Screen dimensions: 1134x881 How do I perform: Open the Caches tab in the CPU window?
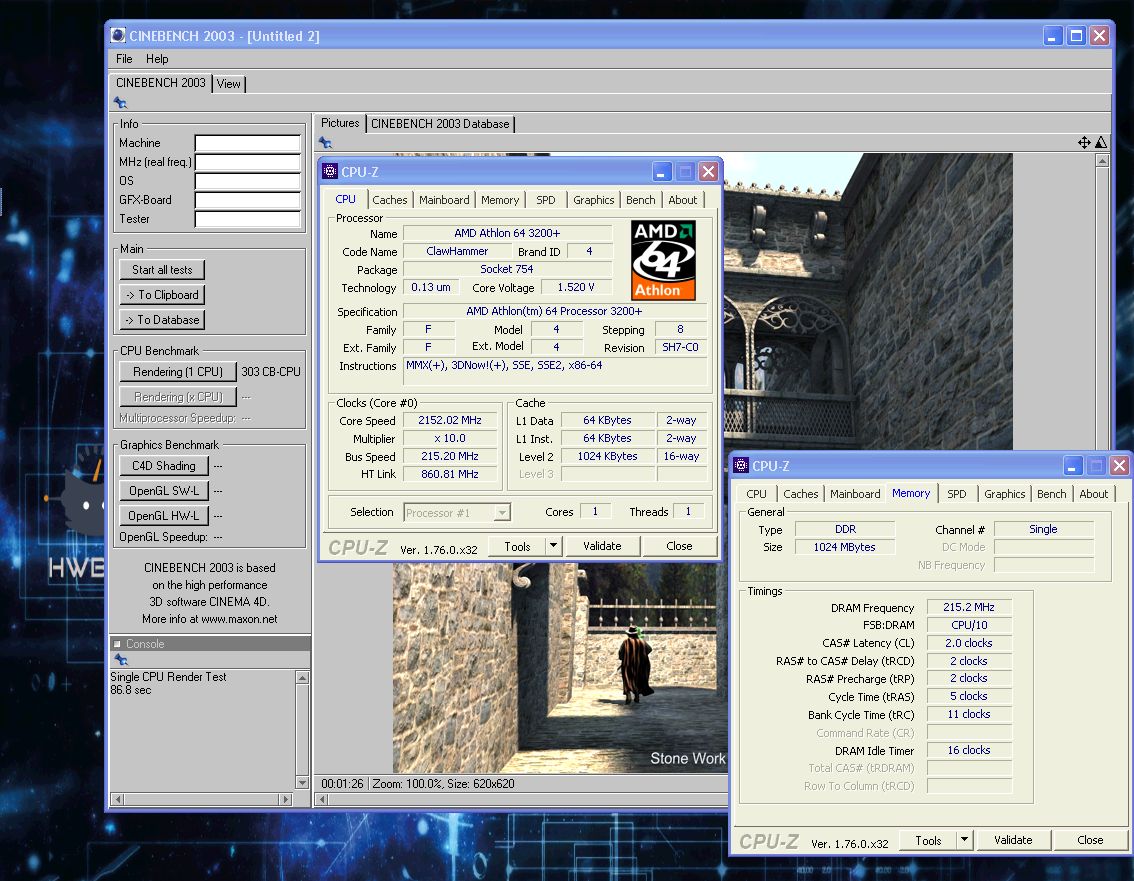point(390,200)
